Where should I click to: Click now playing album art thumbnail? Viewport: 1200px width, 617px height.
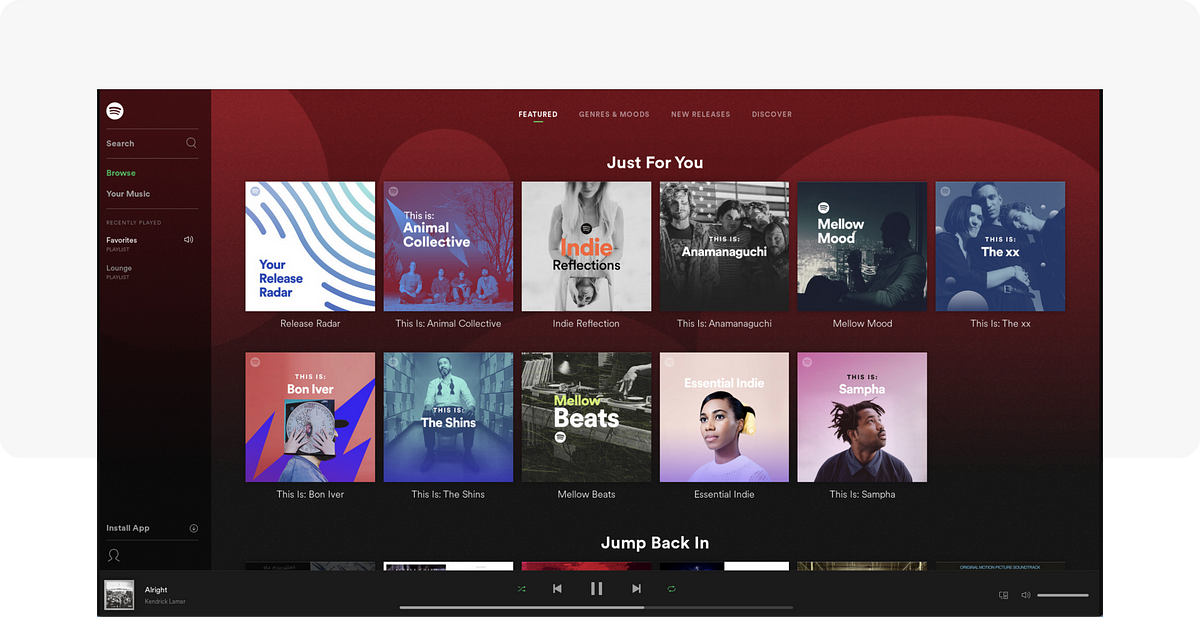point(120,595)
